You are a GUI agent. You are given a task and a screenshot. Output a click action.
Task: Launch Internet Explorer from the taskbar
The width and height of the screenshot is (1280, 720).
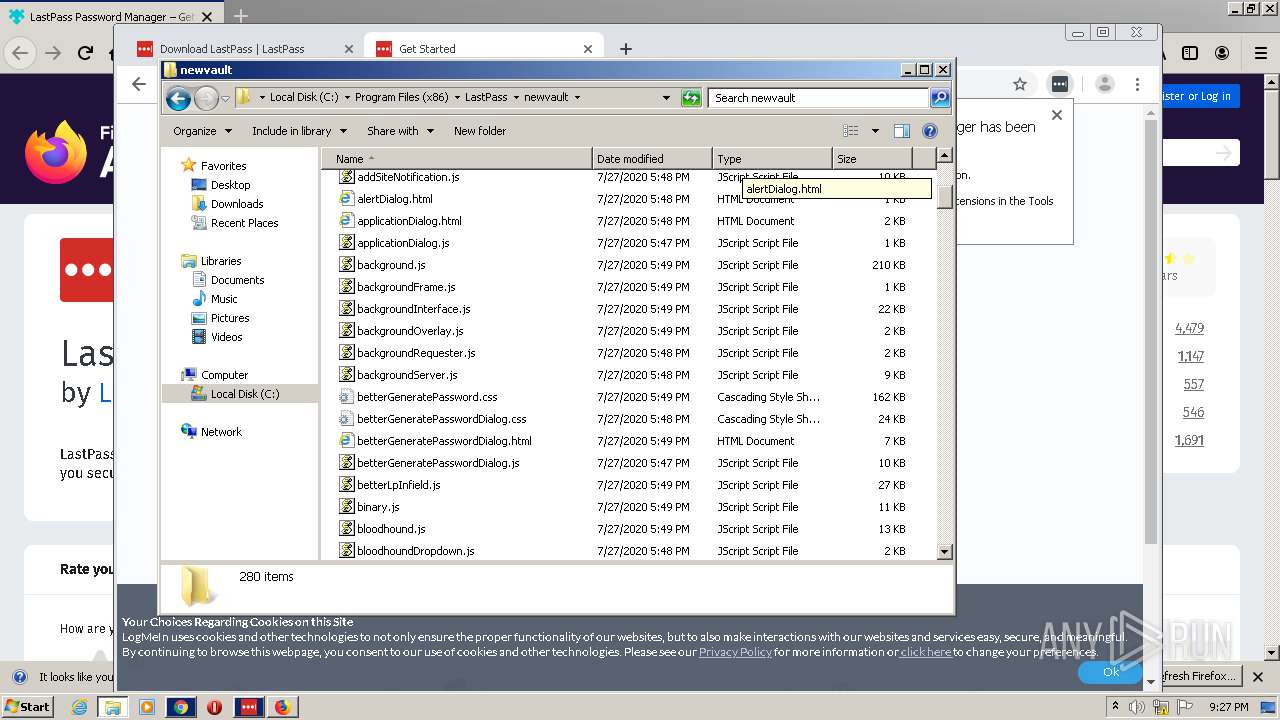(x=79, y=707)
